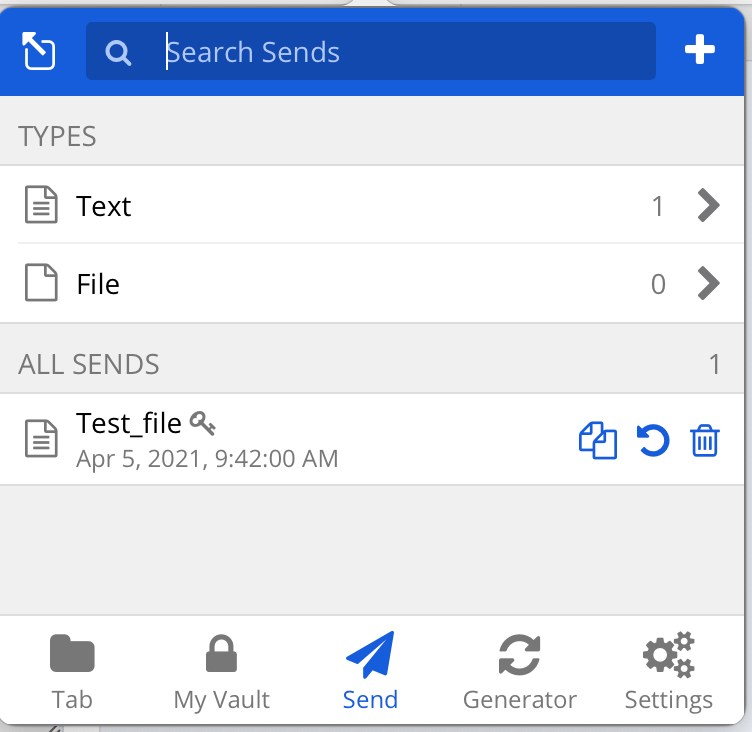
Task: Add a new Send with plus icon
Action: pos(699,49)
